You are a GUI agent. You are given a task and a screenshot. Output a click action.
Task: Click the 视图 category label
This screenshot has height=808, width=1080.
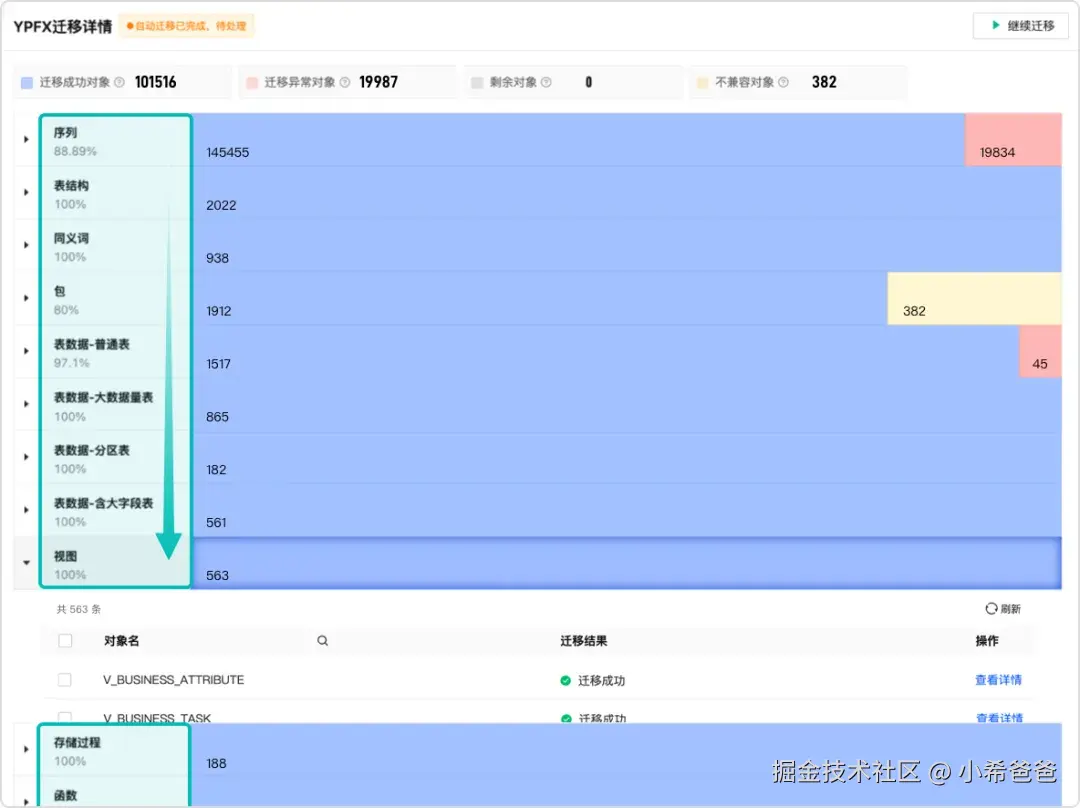(65, 556)
